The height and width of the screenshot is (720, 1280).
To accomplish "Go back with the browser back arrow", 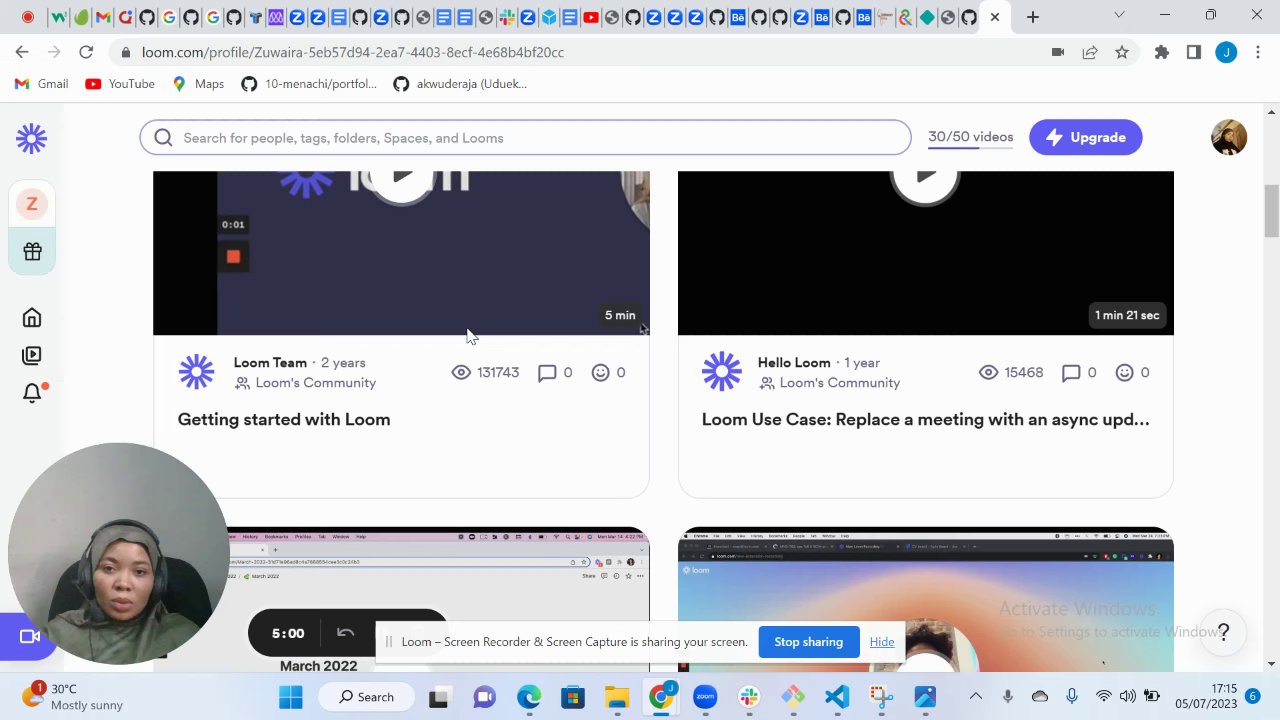I will click(22, 52).
